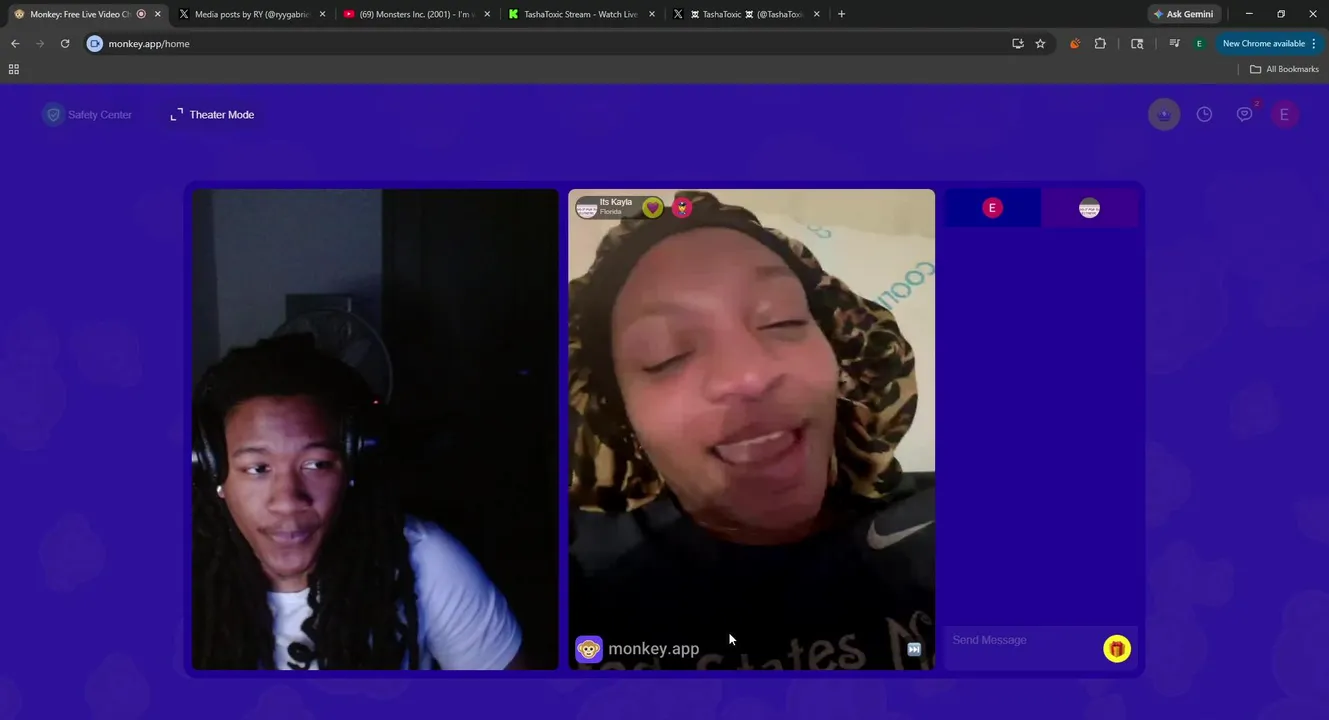Open the account menu with the E avatar

point(1284,115)
